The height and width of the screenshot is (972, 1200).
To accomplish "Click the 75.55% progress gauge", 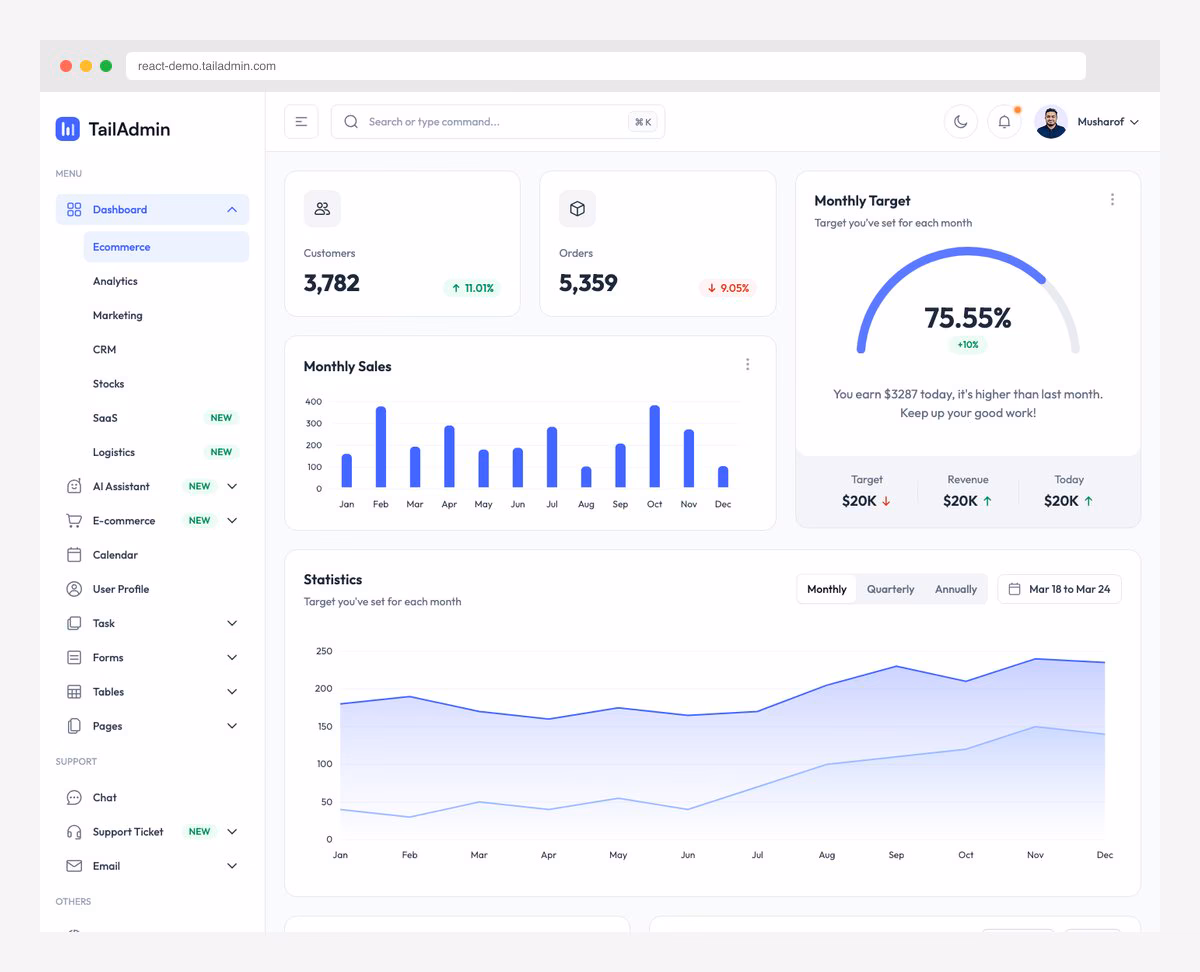I will coord(966,316).
